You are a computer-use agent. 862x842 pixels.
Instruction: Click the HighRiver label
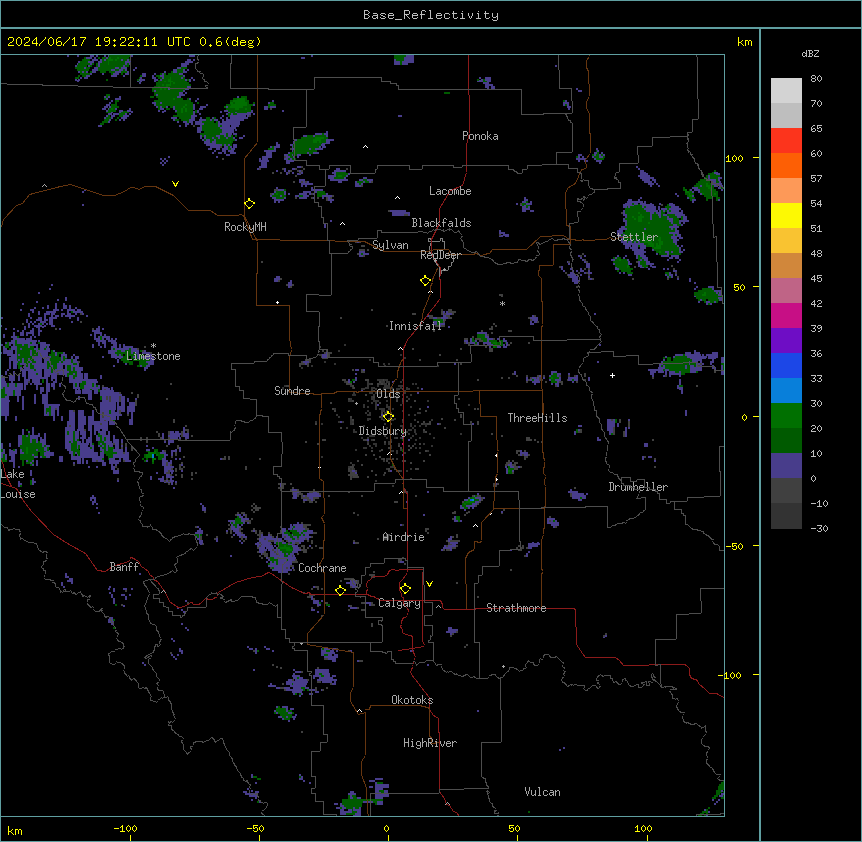point(430,743)
